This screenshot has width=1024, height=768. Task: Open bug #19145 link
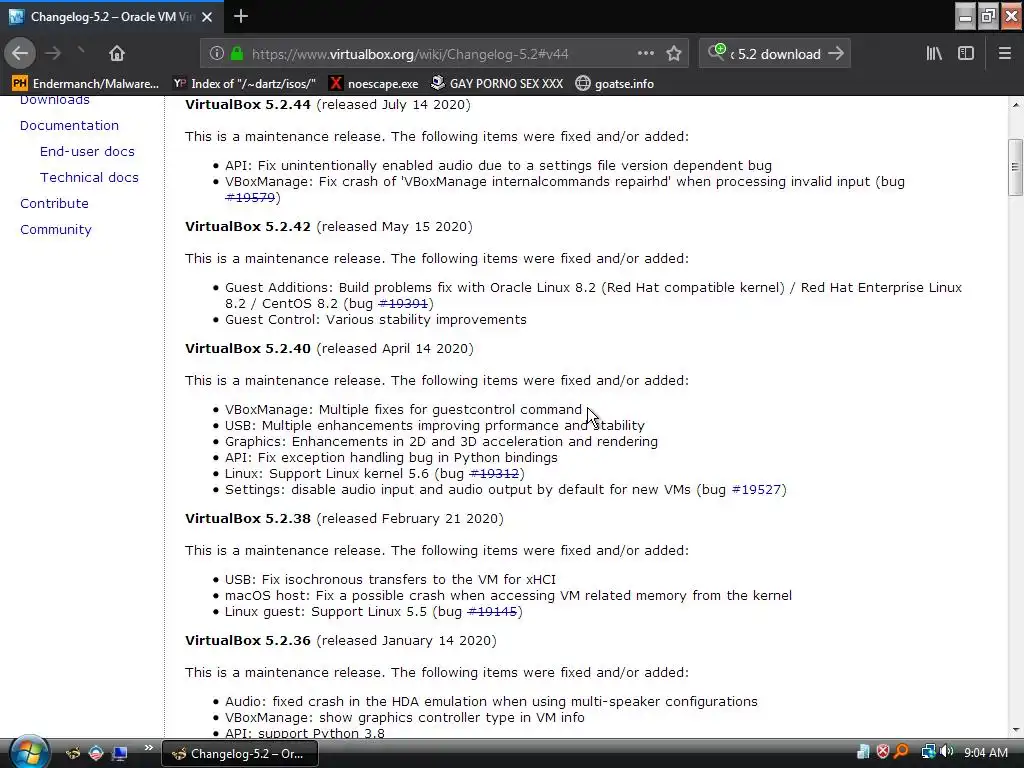[492, 612]
